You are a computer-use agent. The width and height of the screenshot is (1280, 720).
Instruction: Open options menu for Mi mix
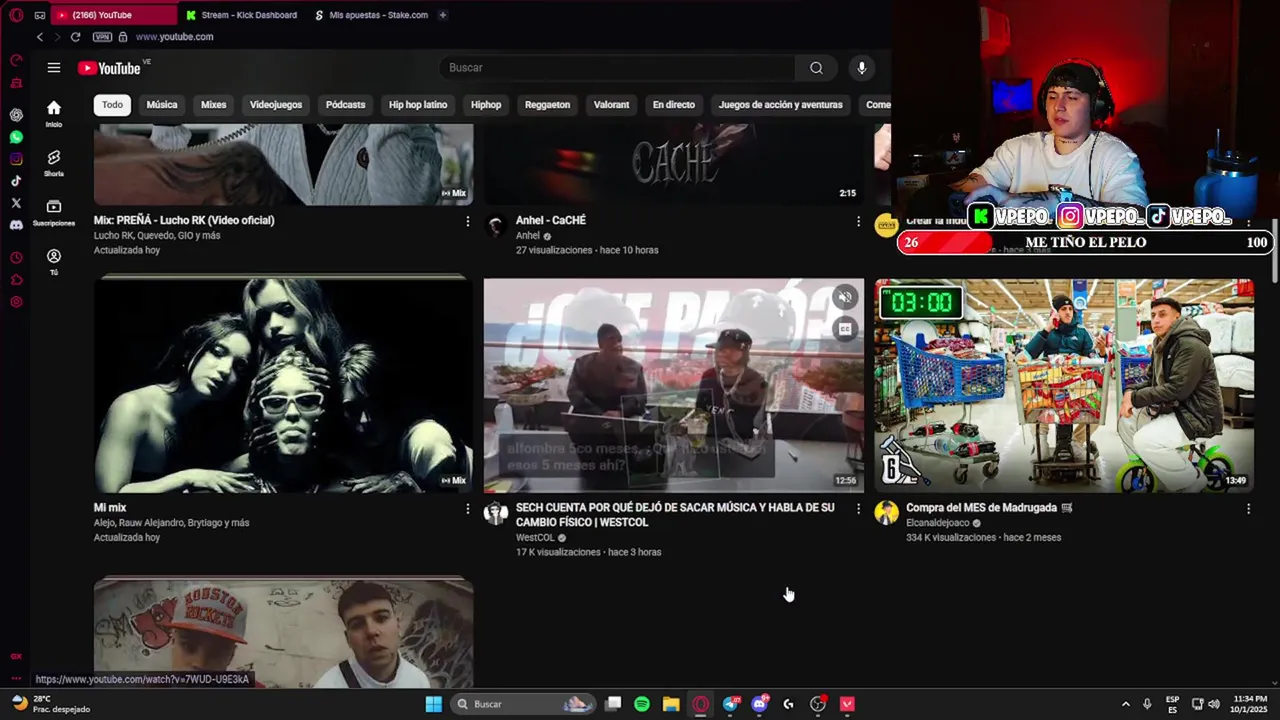[x=467, y=509]
